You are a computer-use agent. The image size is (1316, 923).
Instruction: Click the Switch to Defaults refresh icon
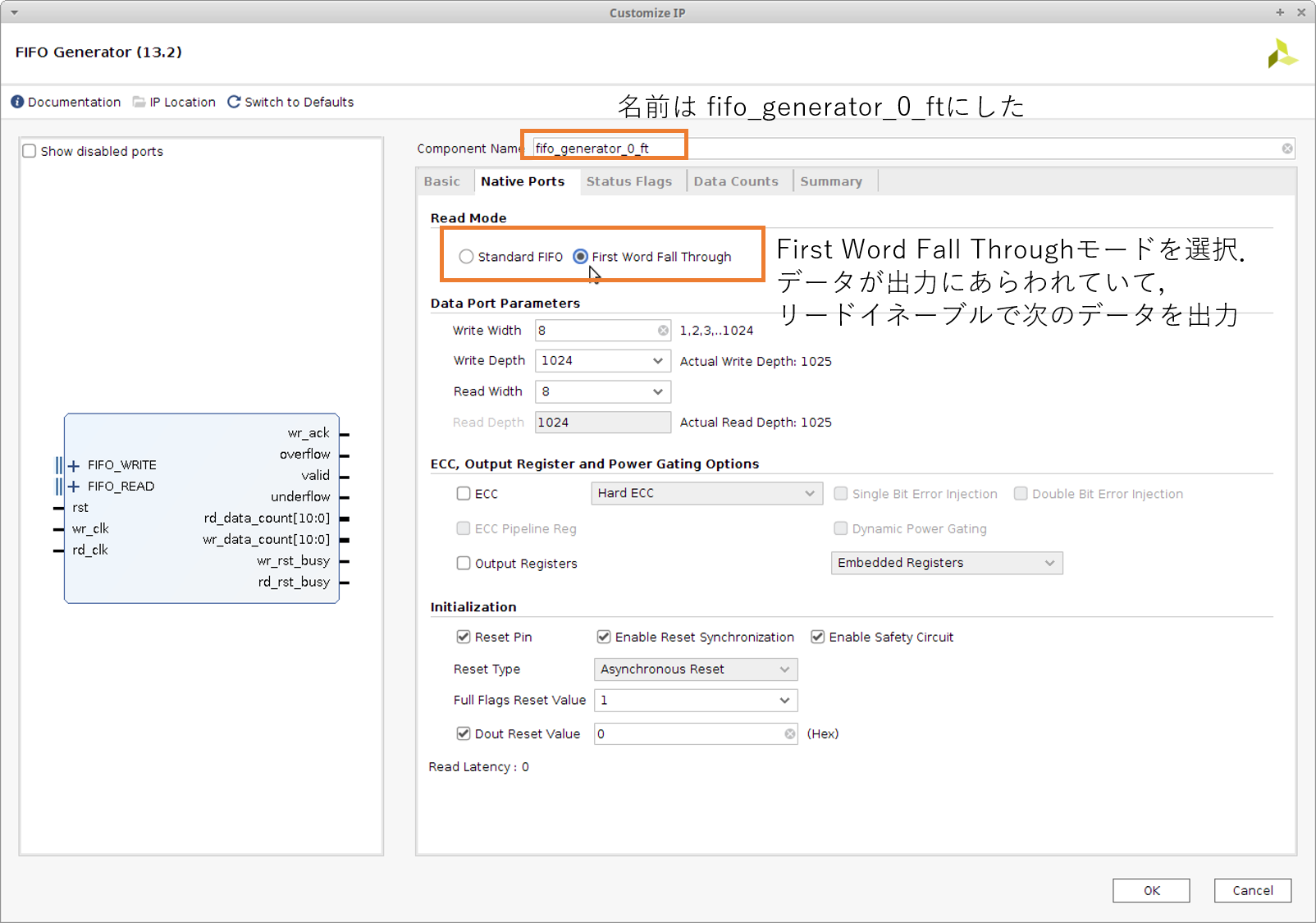[234, 102]
